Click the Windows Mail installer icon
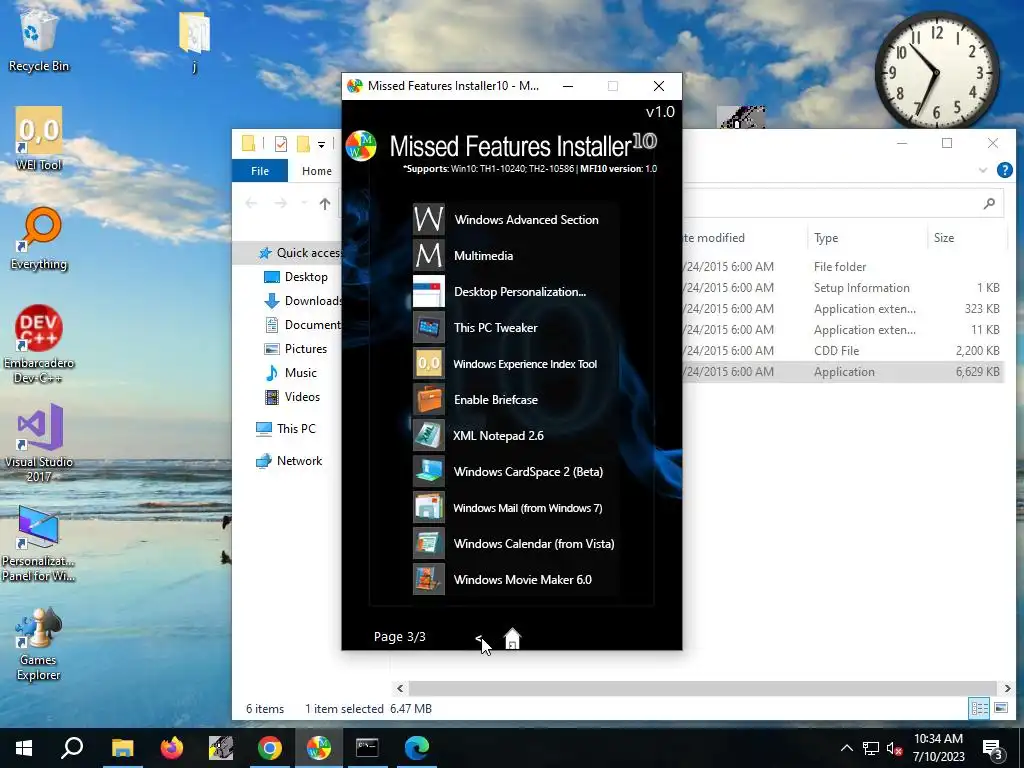This screenshot has height=768, width=1024. [428, 507]
